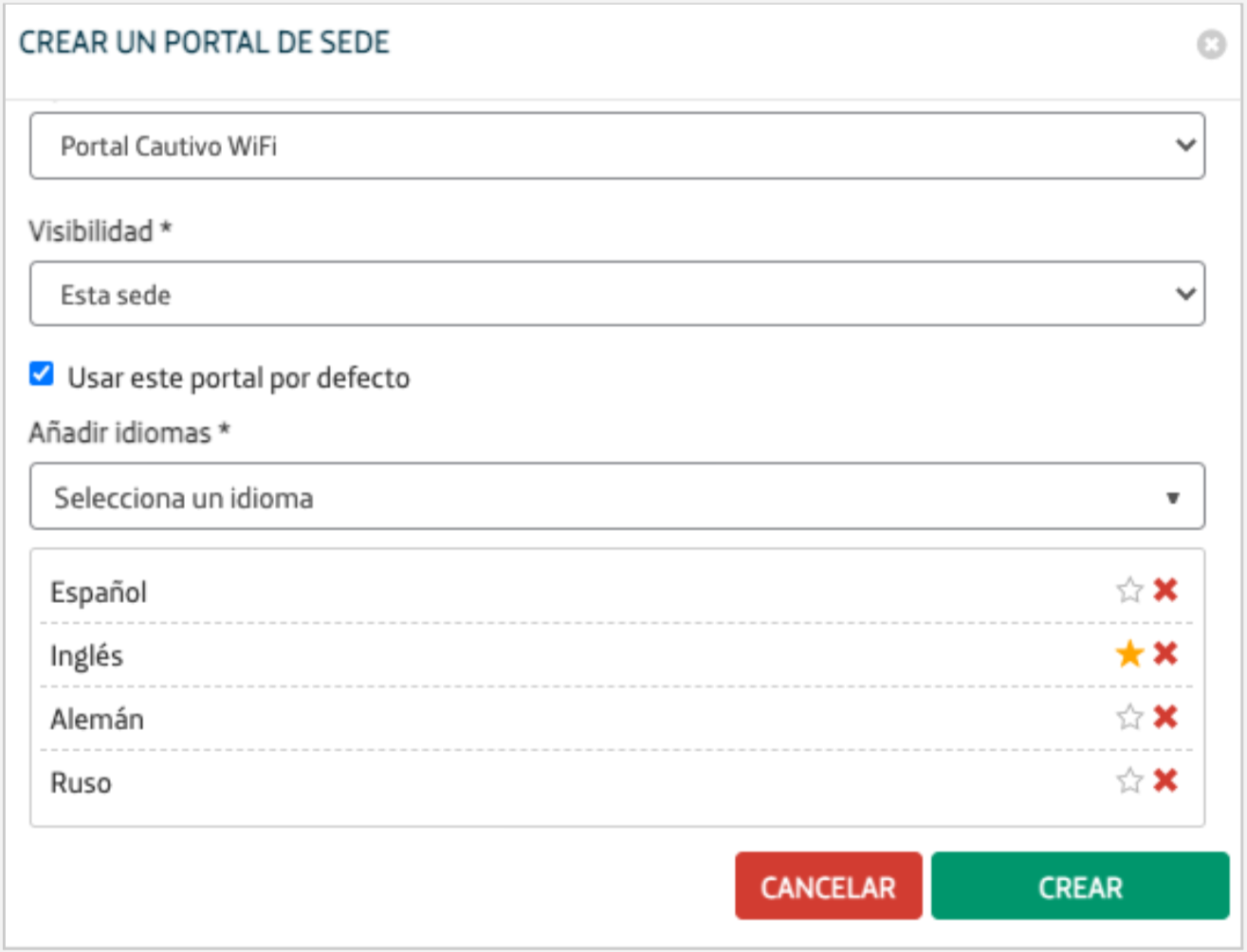This screenshot has width=1247, height=952.
Task: Open the Portal Cautivo WiFi dropdown
Action: (x=616, y=146)
